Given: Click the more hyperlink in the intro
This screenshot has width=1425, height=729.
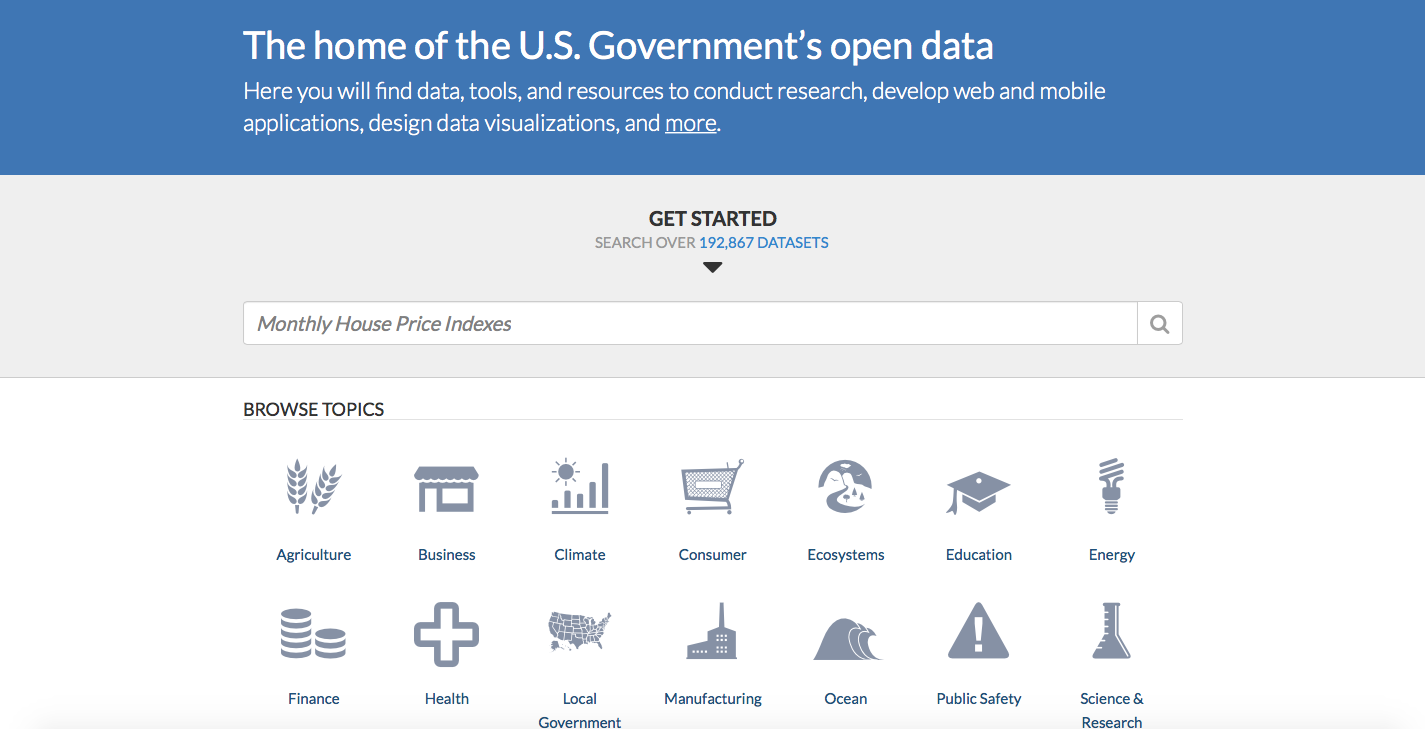Looking at the screenshot, I should pos(690,122).
